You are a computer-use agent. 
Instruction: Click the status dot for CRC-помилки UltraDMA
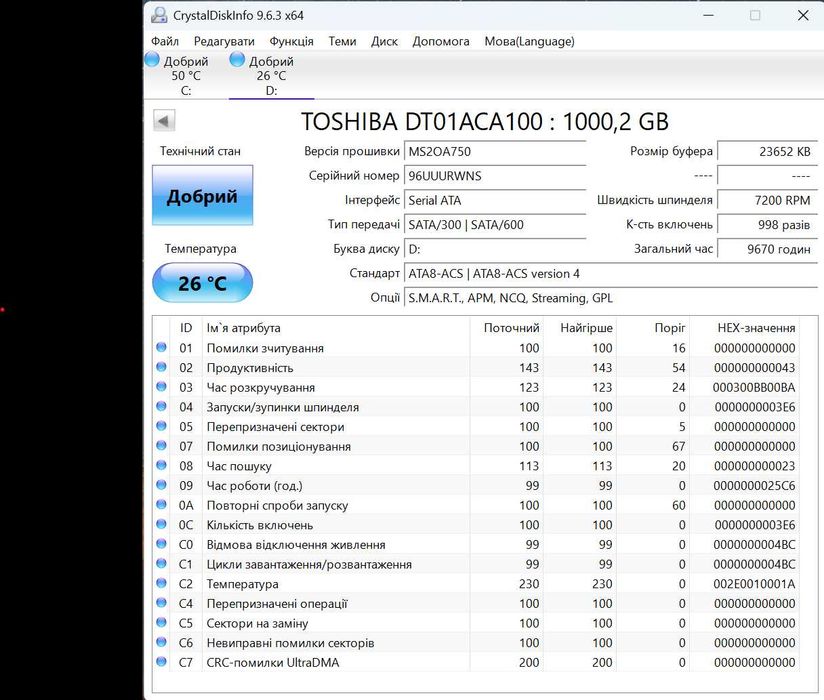161,662
